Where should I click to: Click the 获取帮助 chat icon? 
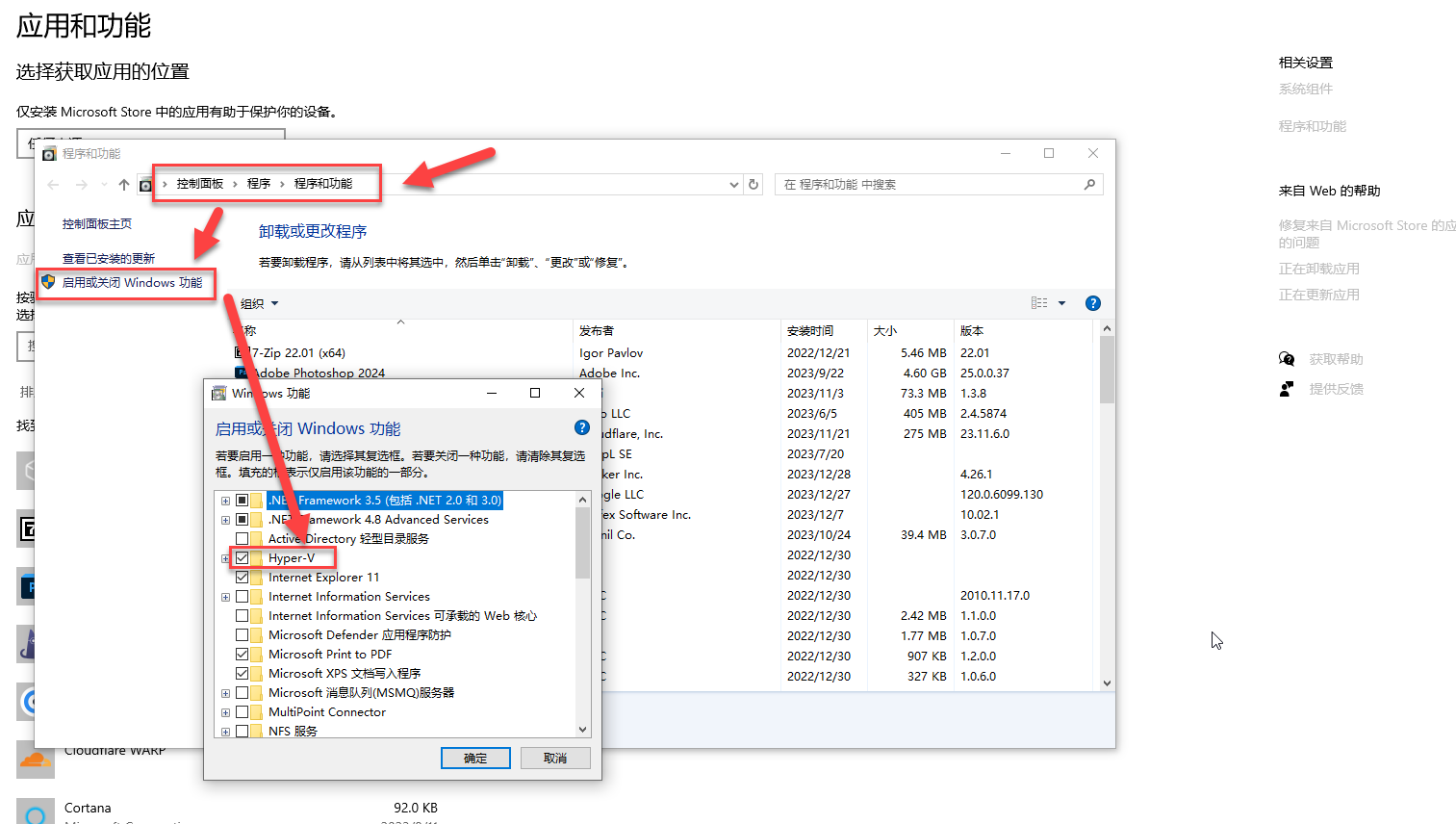point(1287,359)
